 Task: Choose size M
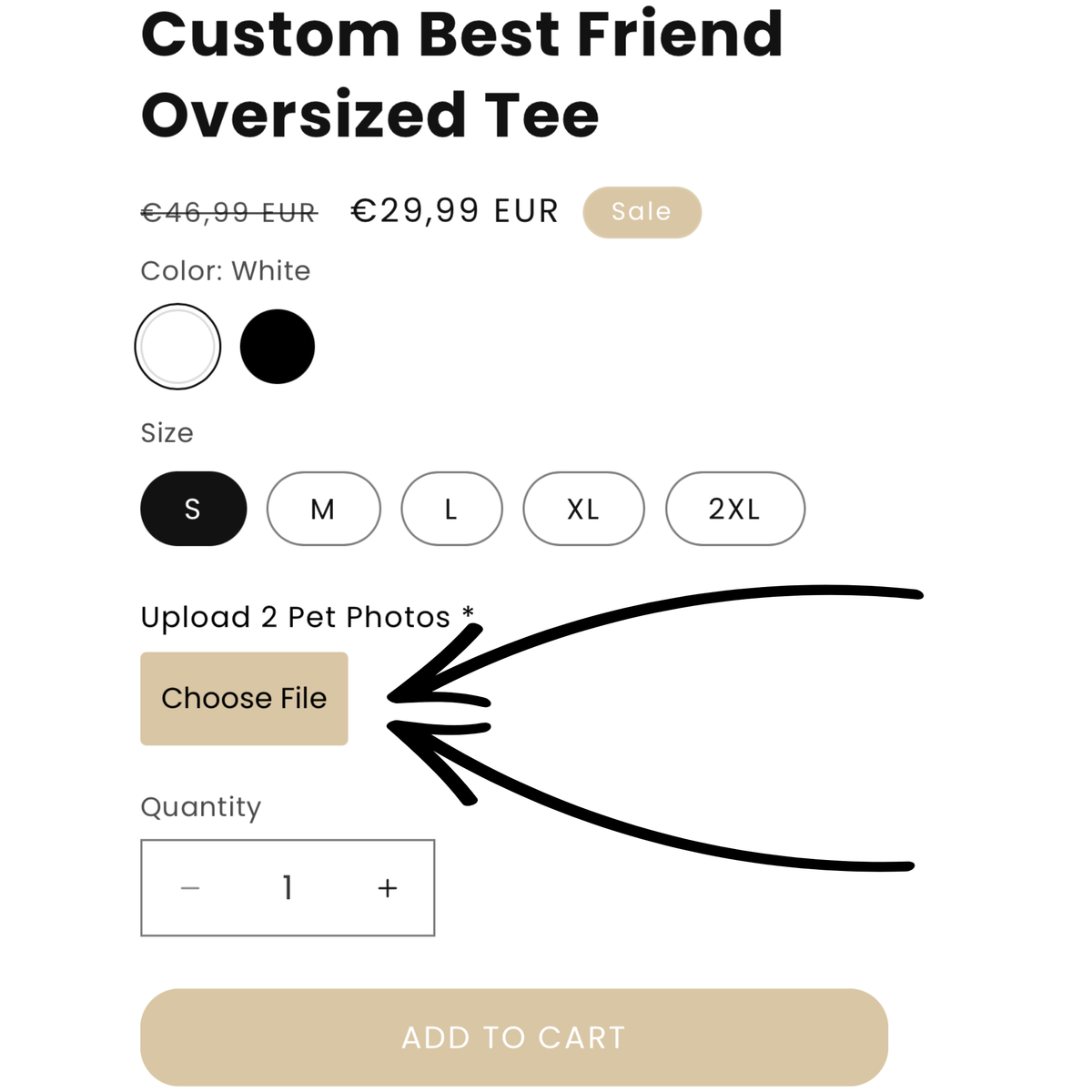pyautogui.click(x=324, y=509)
